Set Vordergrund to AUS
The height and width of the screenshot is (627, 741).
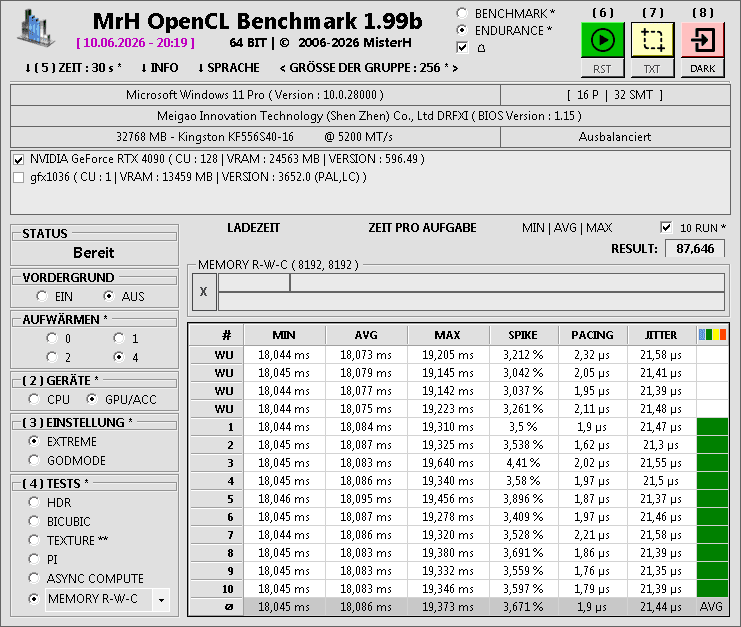click(x=109, y=296)
